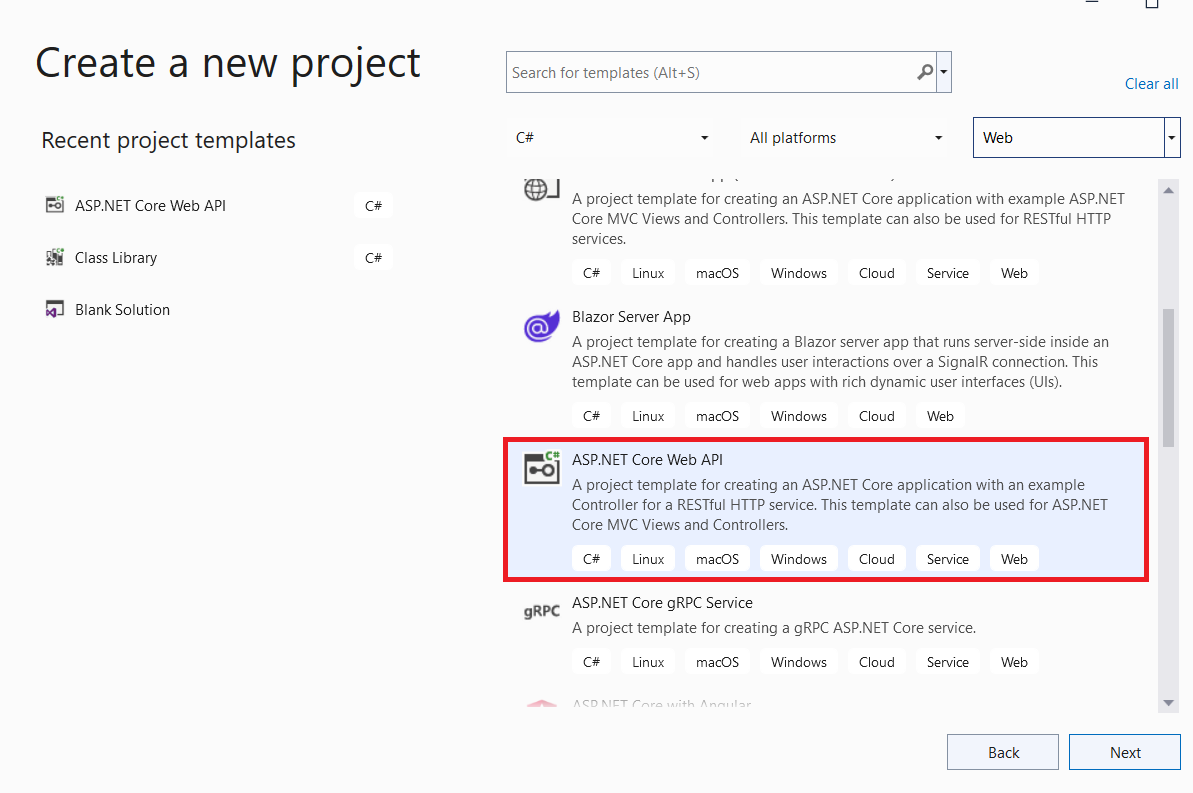Click the Back button
Viewport: 1193px width, 793px height.
(x=1002, y=752)
